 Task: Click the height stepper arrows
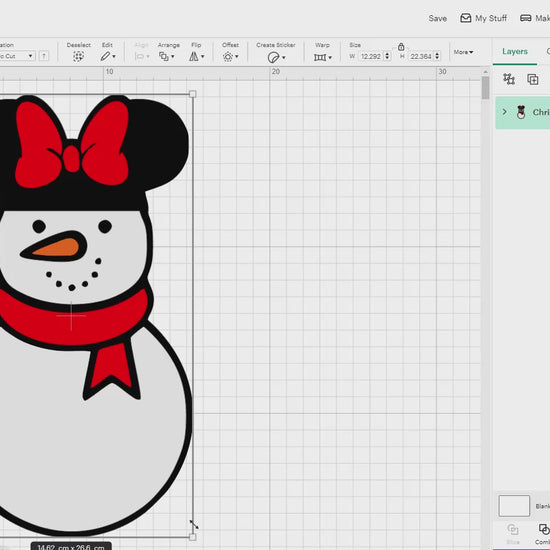pyautogui.click(x=437, y=56)
